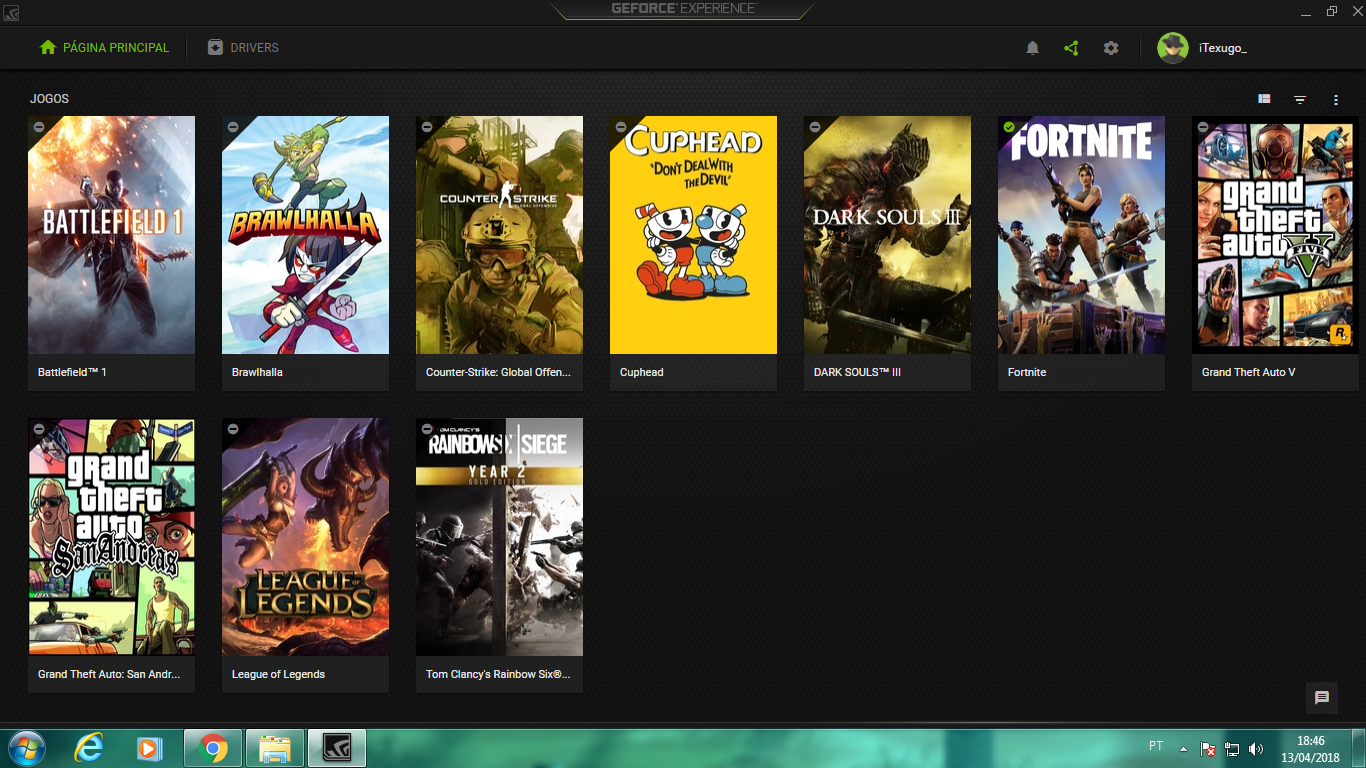The image size is (1366, 768).
Task: Open the Dark Souls III cover art
Action: click(887, 235)
